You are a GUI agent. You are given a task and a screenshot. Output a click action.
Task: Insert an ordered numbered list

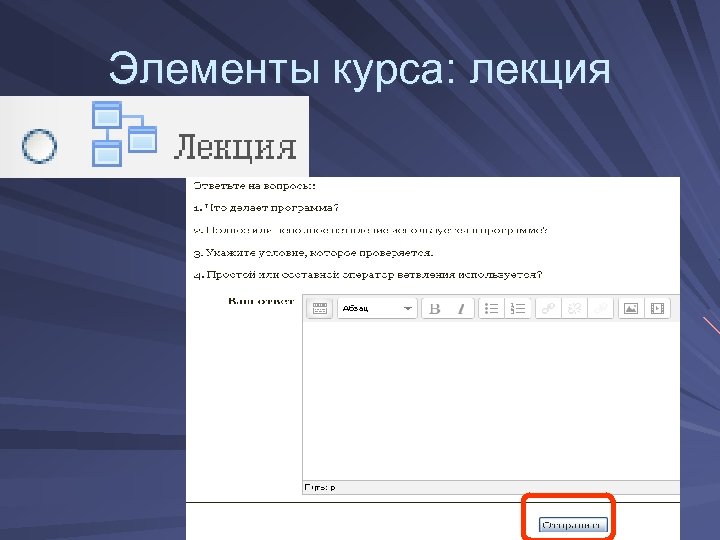[518, 308]
